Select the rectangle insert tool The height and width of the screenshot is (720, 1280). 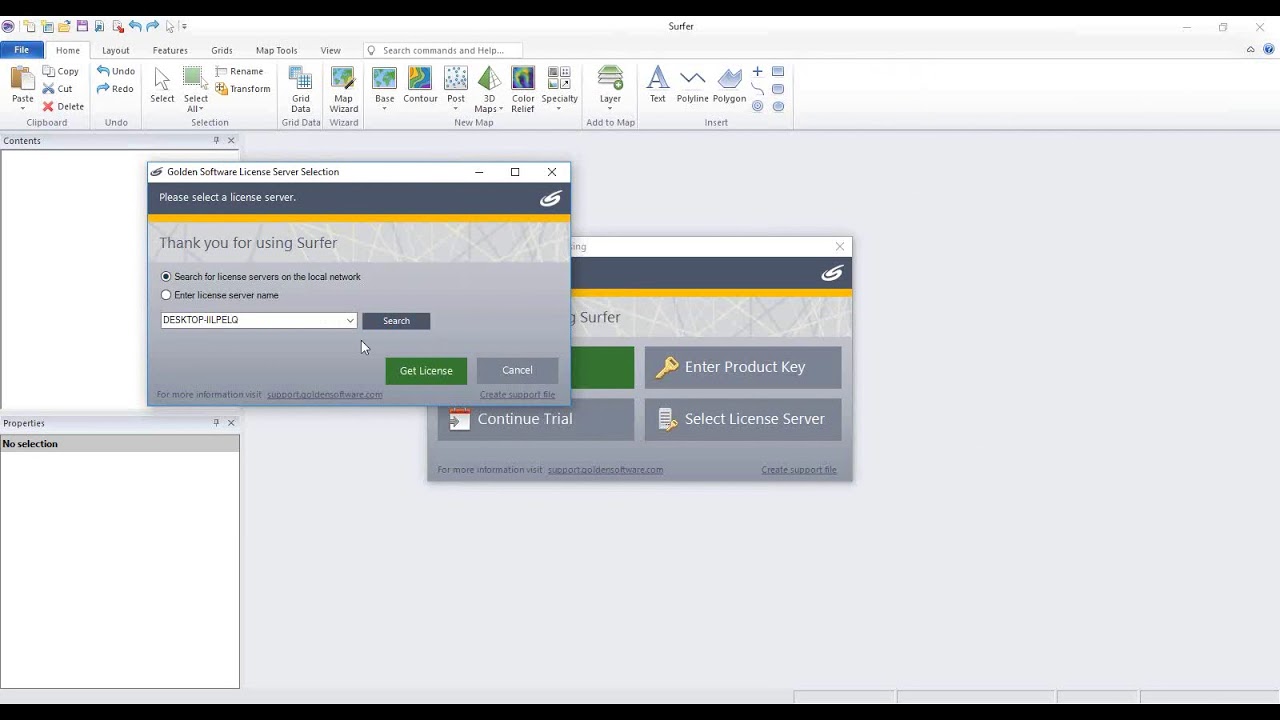click(778, 71)
